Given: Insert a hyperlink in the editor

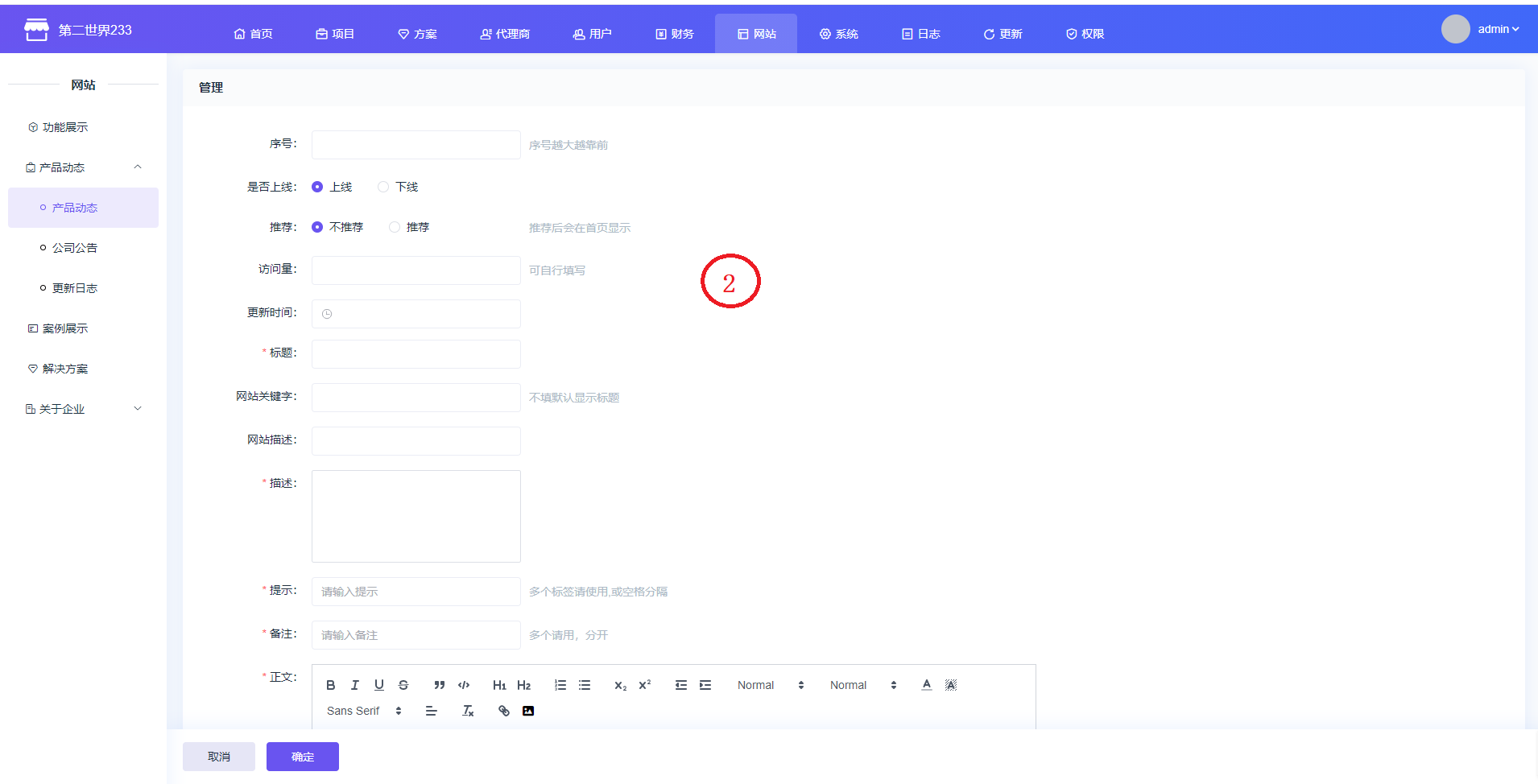Looking at the screenshot, I should tap(504, 711).
